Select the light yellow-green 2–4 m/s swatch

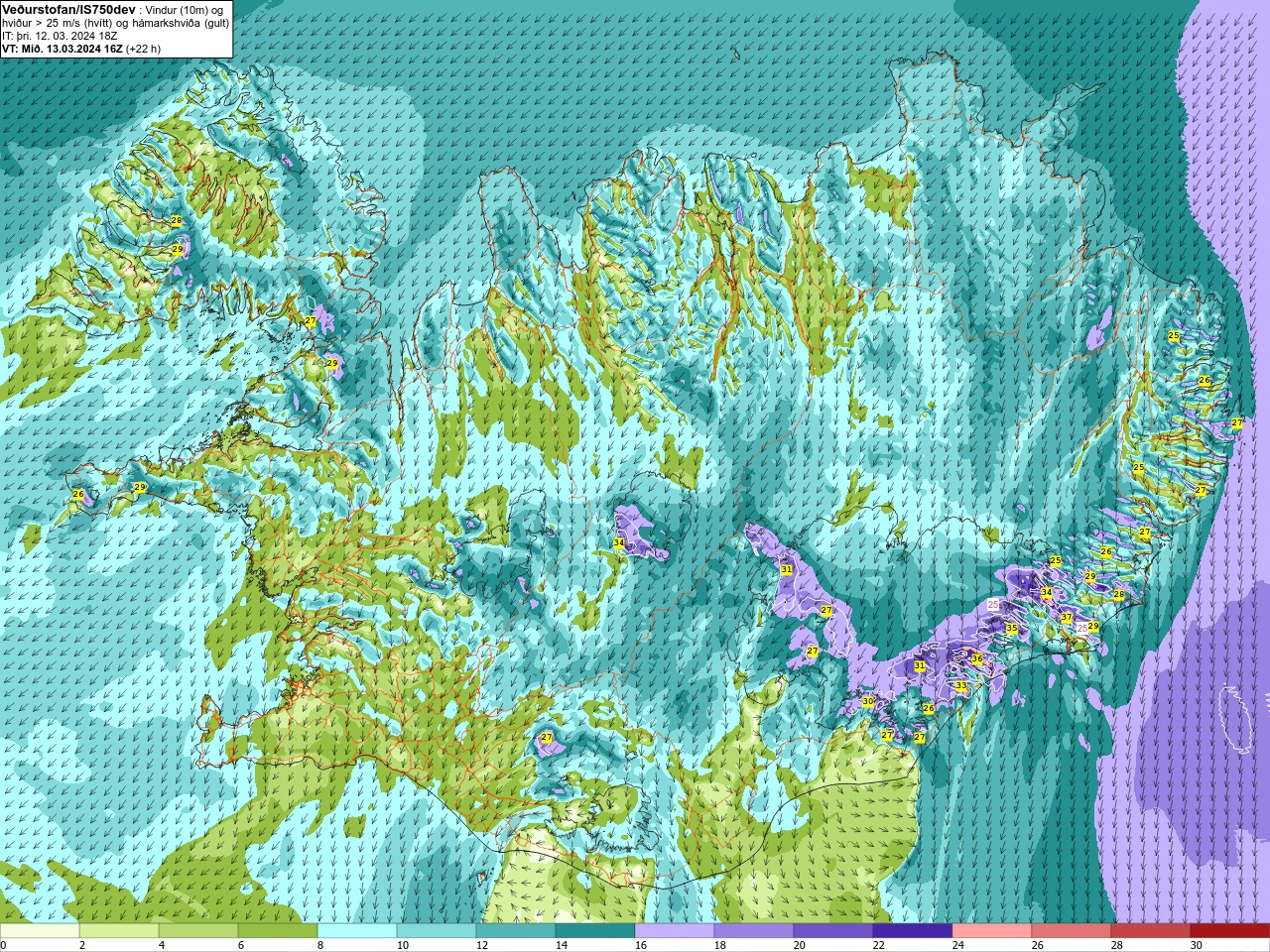point(119,931)
